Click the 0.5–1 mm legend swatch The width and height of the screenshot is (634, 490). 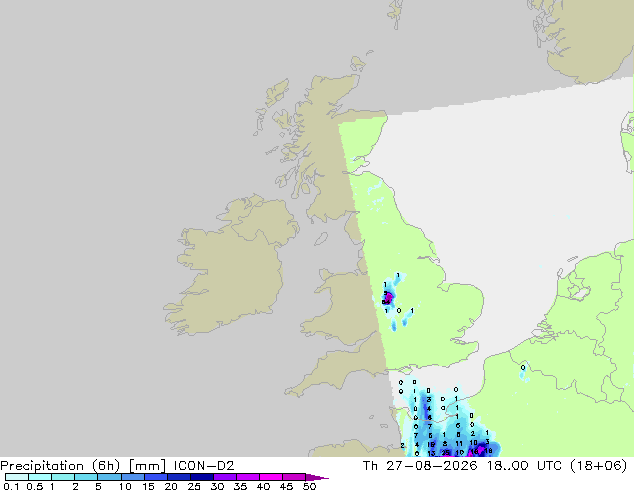coord(40,477)
